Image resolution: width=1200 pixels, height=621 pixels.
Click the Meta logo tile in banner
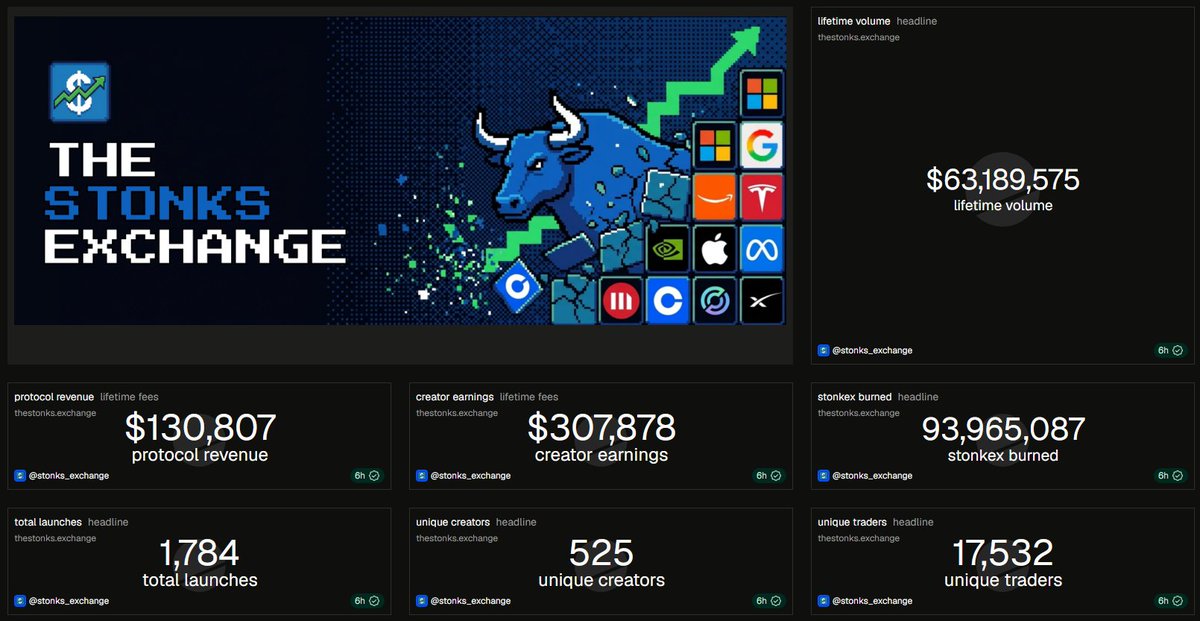click(x=762, y=249)
